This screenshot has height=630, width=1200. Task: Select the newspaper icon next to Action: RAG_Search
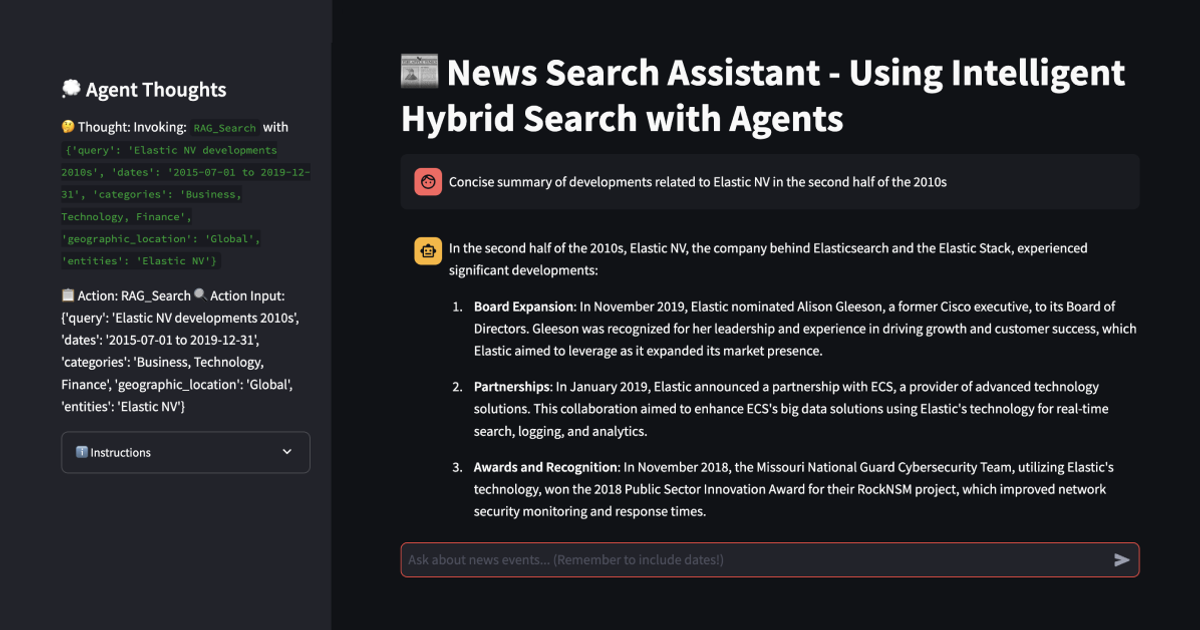tap(66, 295)
